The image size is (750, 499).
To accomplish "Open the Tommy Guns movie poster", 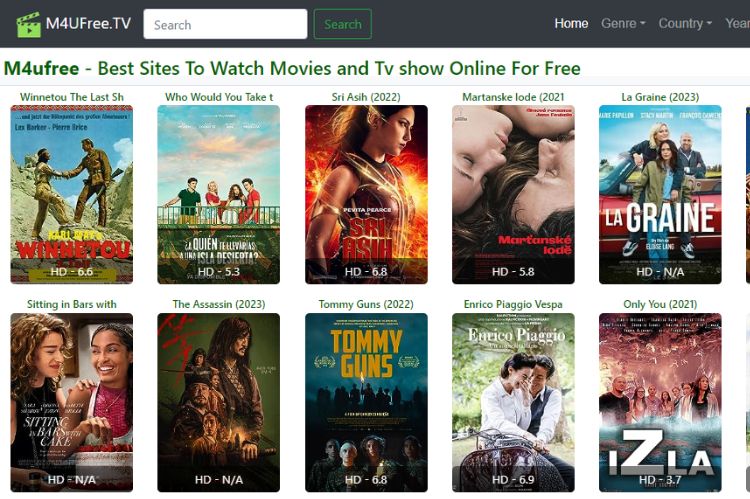I will click(366, 402).
